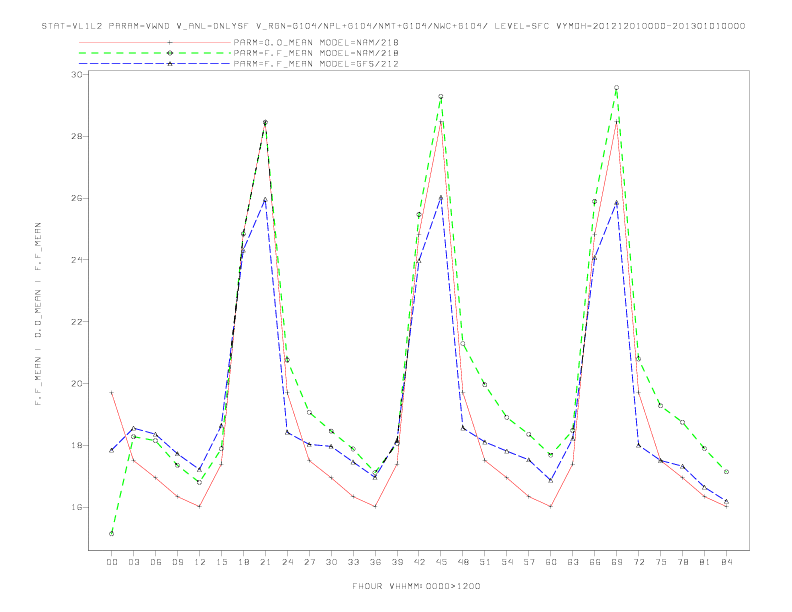Viewport: 792px width, 612px height.
Task: Click the red plus data point at hour 60
Action: click(x=551, y=506)
